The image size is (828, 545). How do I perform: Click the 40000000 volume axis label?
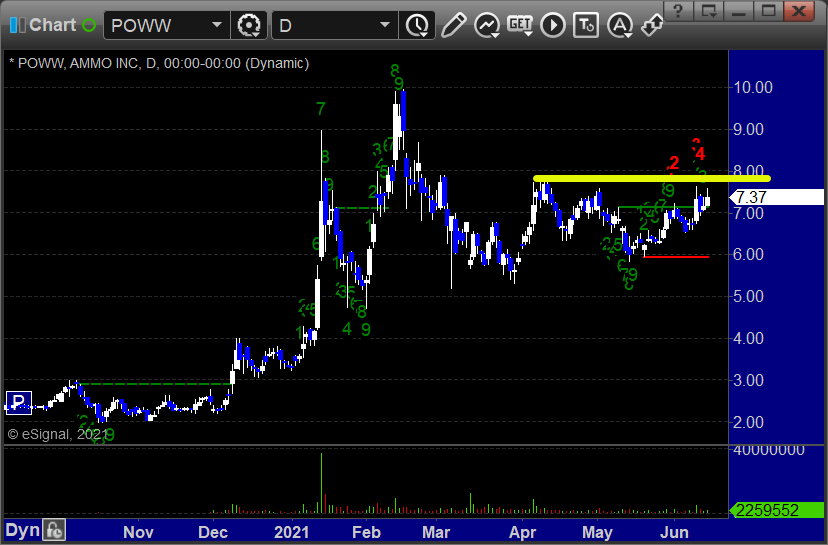tap(769, 450)
